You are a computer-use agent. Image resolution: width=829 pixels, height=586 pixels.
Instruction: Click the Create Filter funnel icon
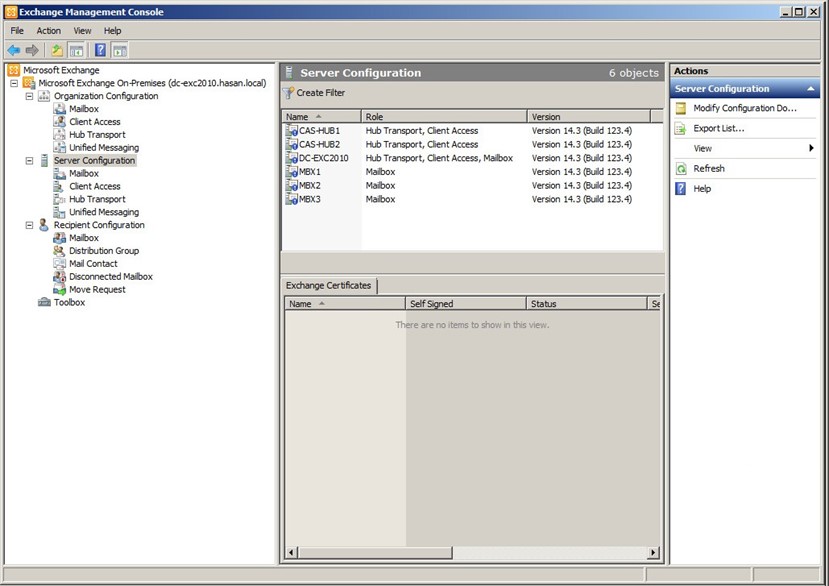pyautogui.click(x=288, y=93)
